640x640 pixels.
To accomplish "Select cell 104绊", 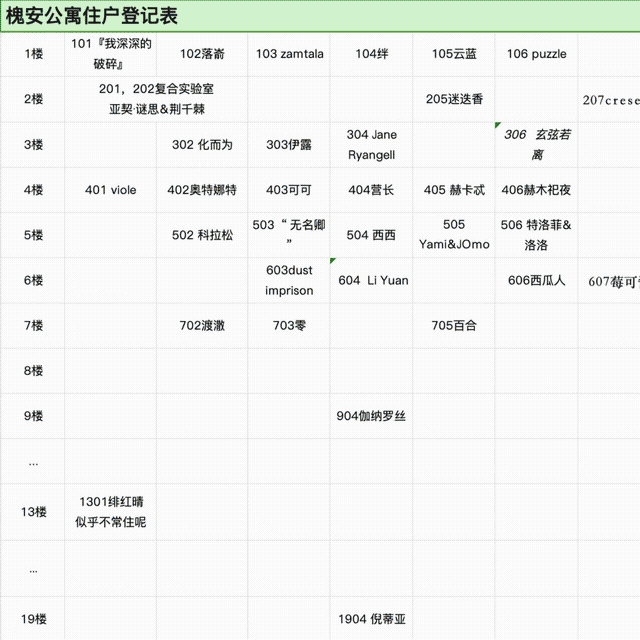I will click(x=371, y=54).
